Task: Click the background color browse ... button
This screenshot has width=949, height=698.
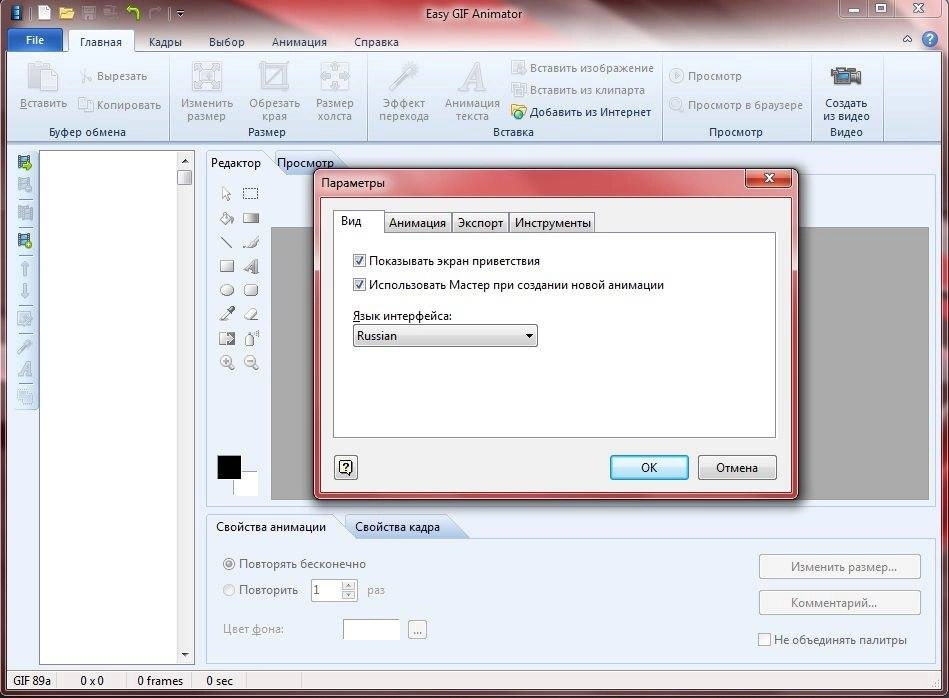Action: [417, 630]
